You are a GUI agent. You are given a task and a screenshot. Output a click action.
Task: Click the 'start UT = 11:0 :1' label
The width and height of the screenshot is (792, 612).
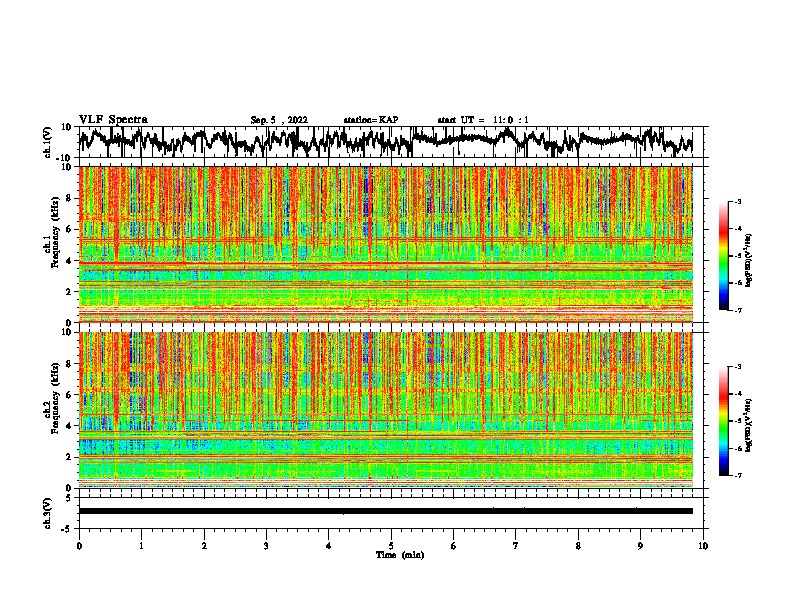click(483, 120)
